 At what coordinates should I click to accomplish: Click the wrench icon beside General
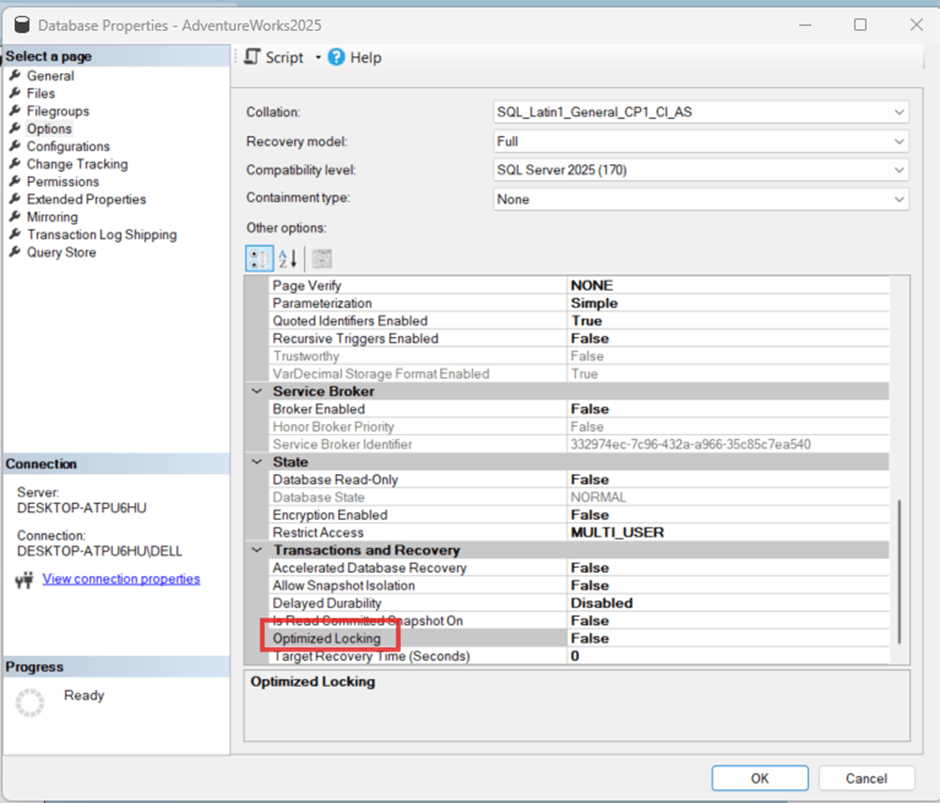click(15, 76)
